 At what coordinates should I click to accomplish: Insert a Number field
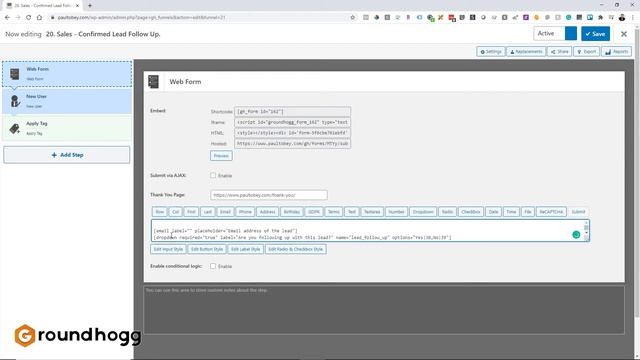tap(396, 212)
